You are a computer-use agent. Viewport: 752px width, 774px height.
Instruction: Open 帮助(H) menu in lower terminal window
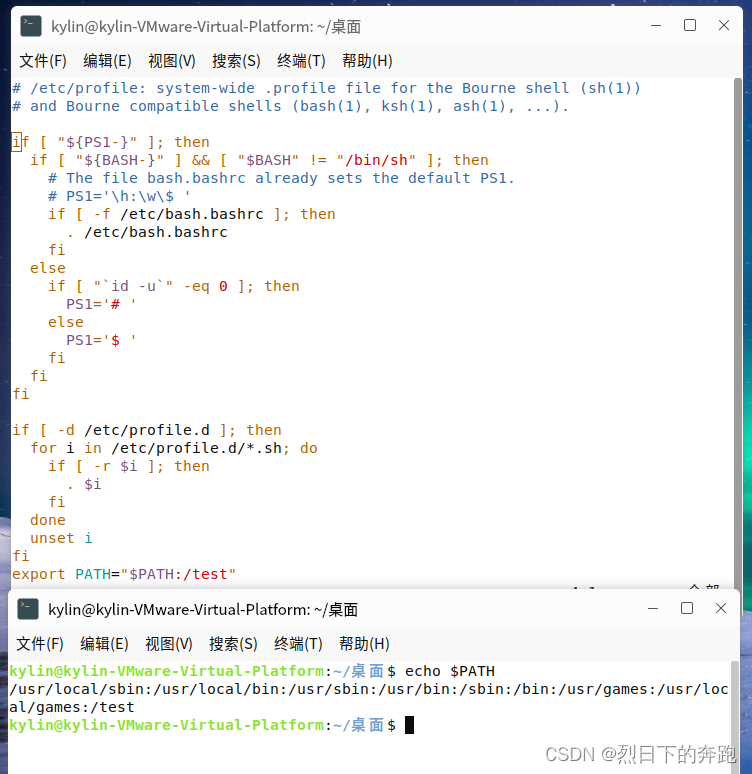pos(364,644)
